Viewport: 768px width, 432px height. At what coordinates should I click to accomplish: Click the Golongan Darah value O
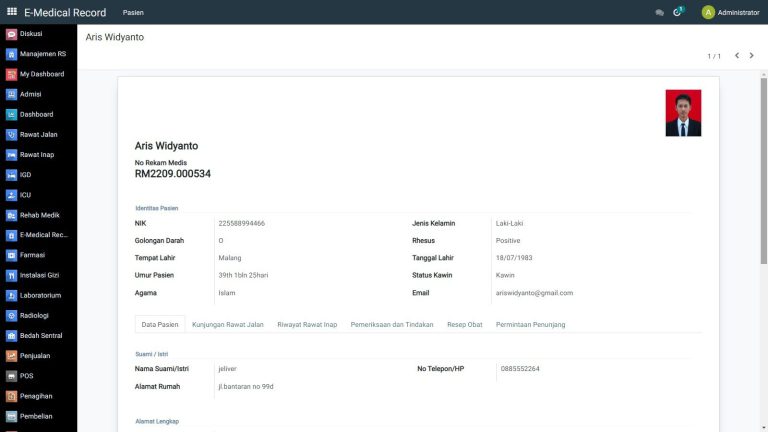pos(221,240)
